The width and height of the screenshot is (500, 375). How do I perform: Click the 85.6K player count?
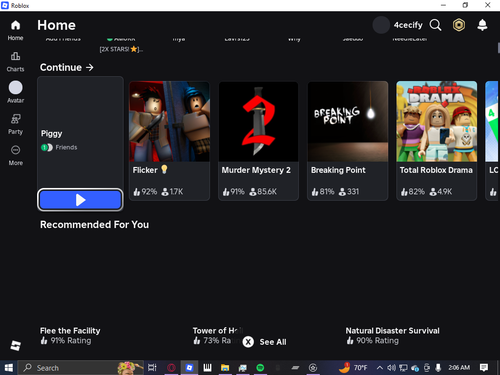263,192
